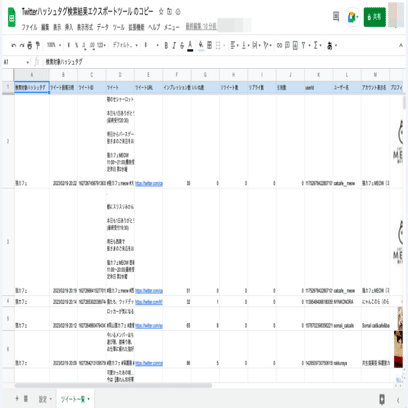Open the ファイル menu

tap(29, 27)
